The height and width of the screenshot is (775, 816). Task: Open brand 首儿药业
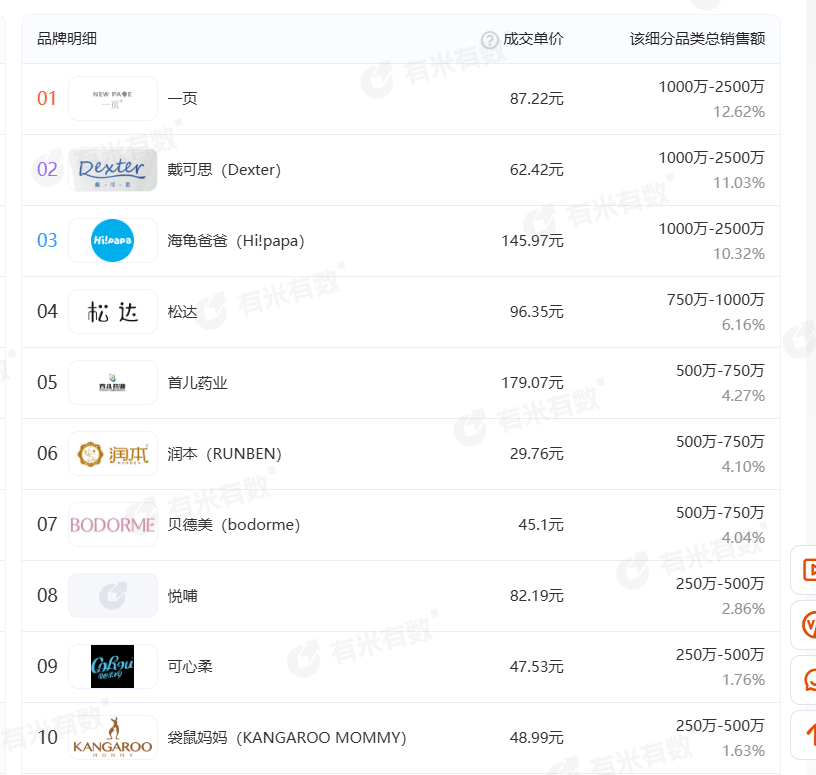(x=197, y=383)
